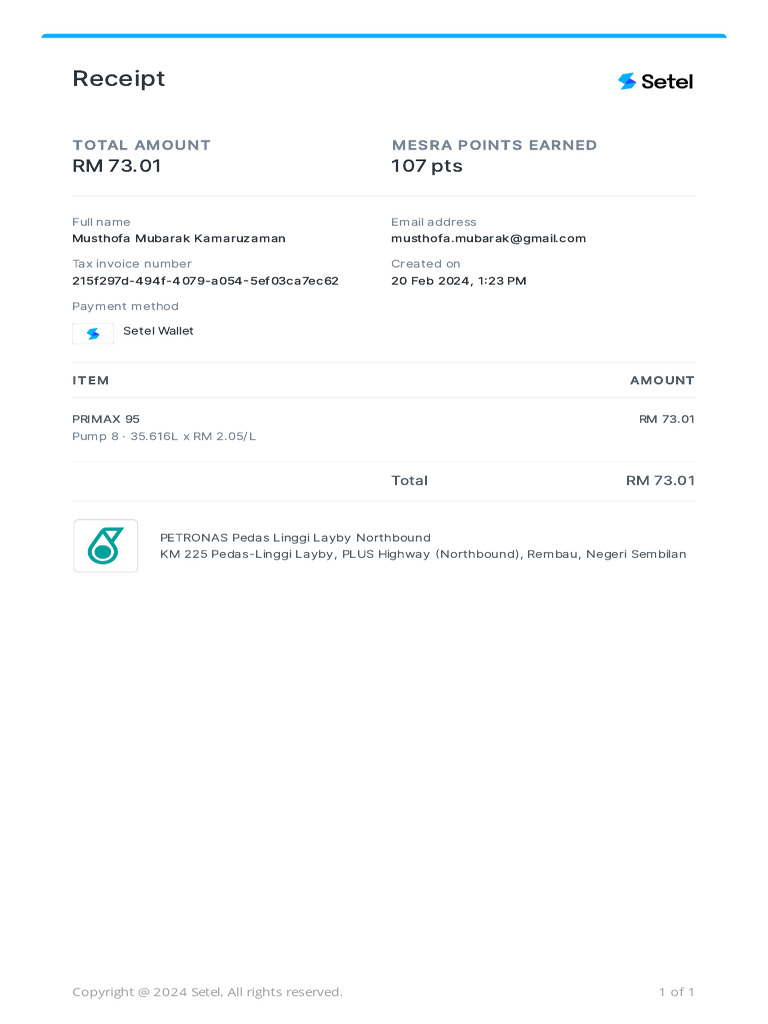768x1024 pixels.
Task: Click the PETRONAS station logo
Action: pyautogui.click(x=106, y=546)
